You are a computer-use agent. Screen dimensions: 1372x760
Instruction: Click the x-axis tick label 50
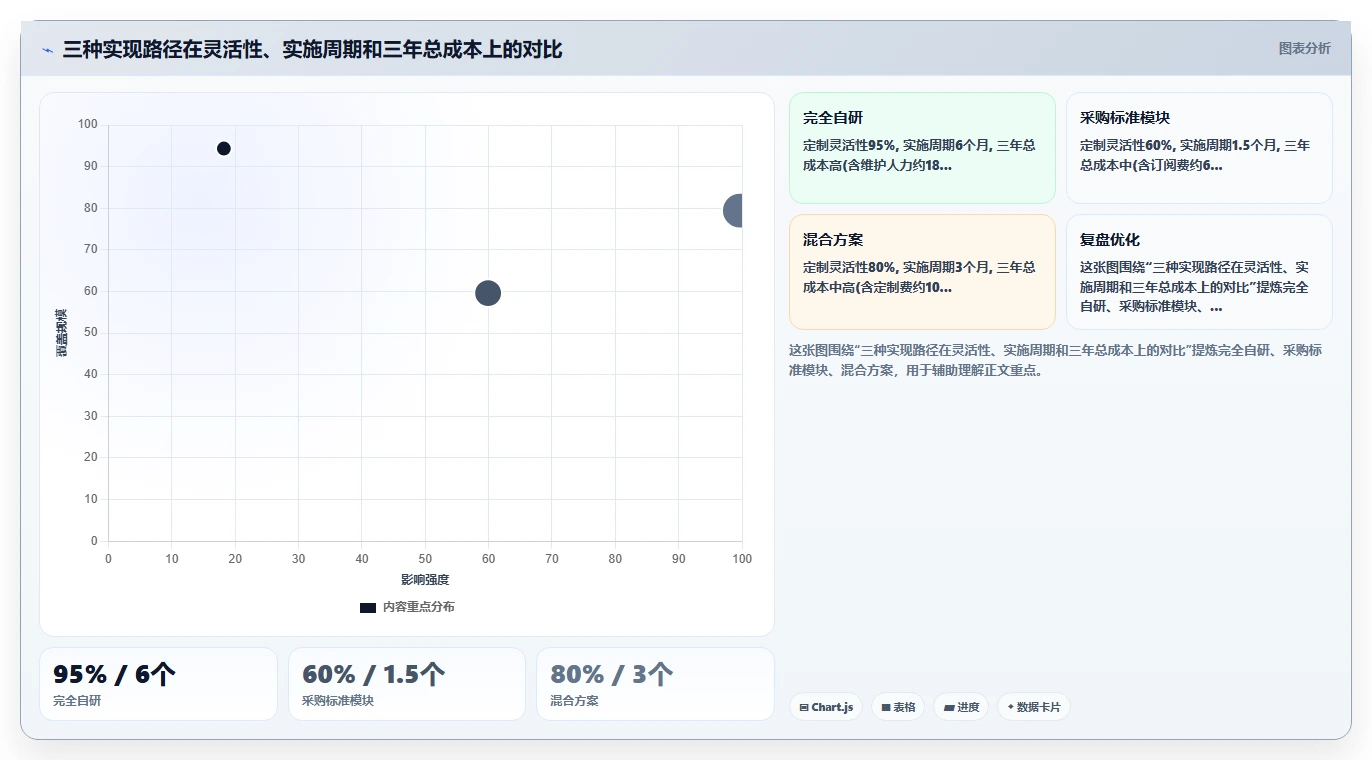pos(425,559)
